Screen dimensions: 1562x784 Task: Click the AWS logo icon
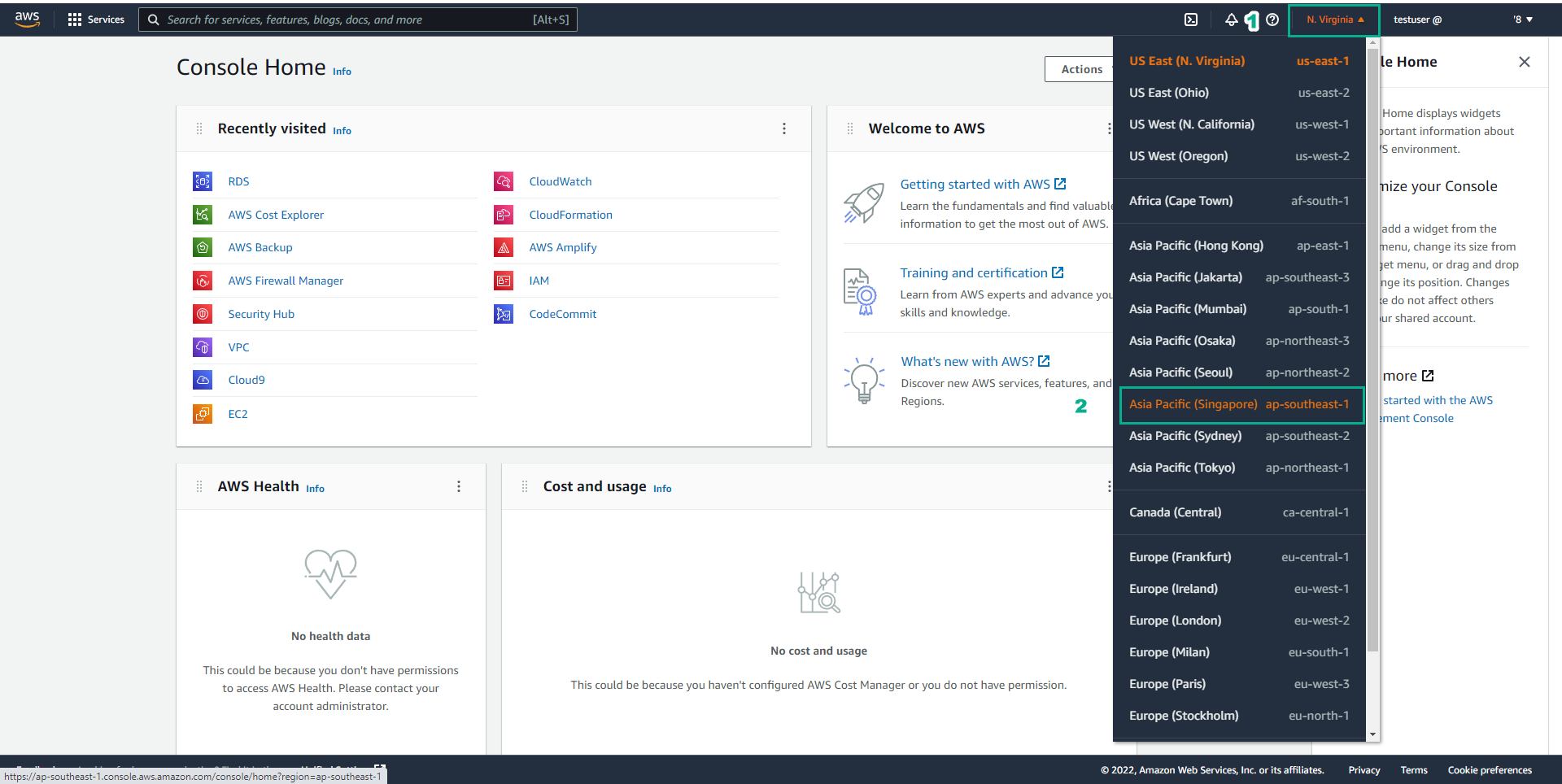coord(27,20)
